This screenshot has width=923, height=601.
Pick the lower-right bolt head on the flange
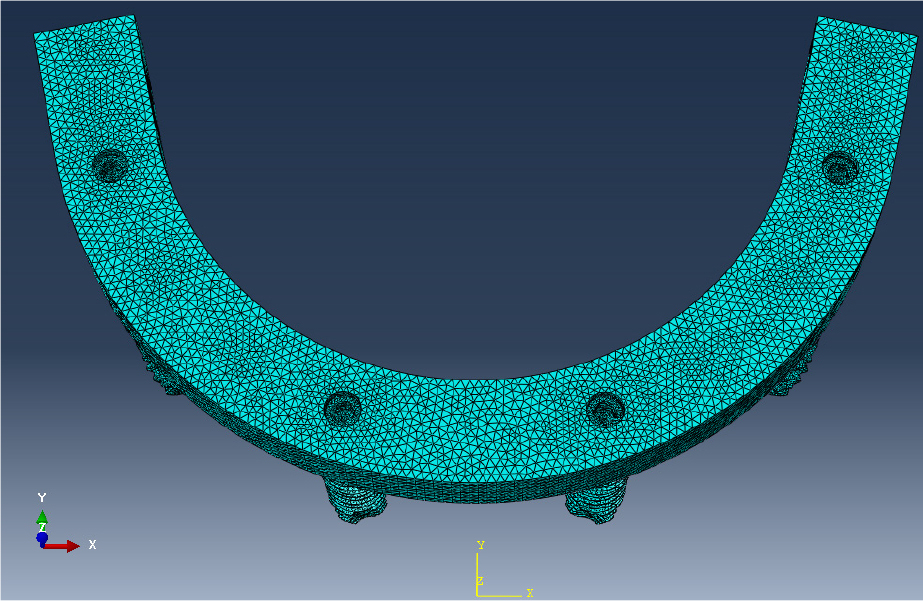click(605, 409)
